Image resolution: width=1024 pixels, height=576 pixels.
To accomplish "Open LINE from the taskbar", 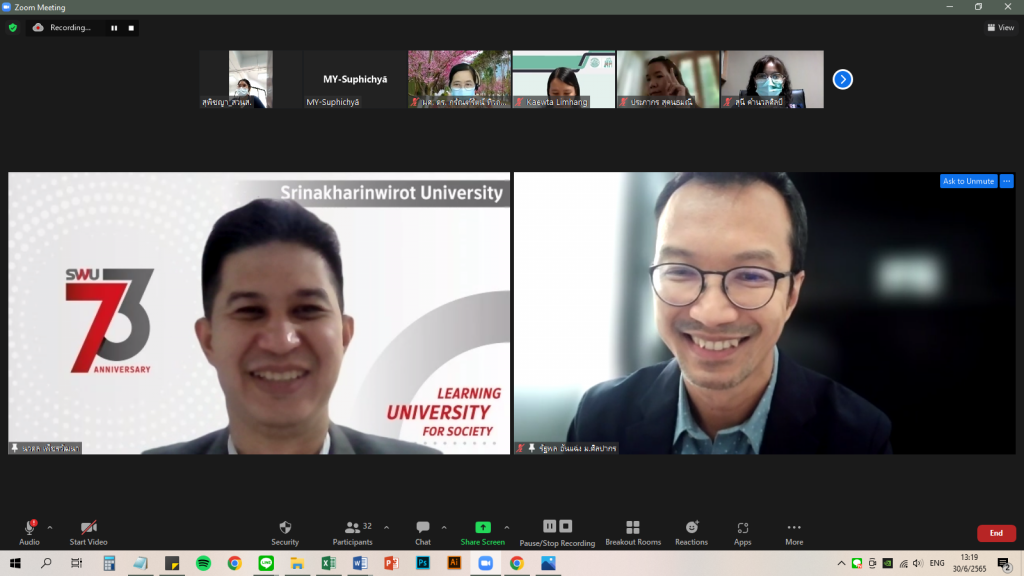I will tap(266, 563).
